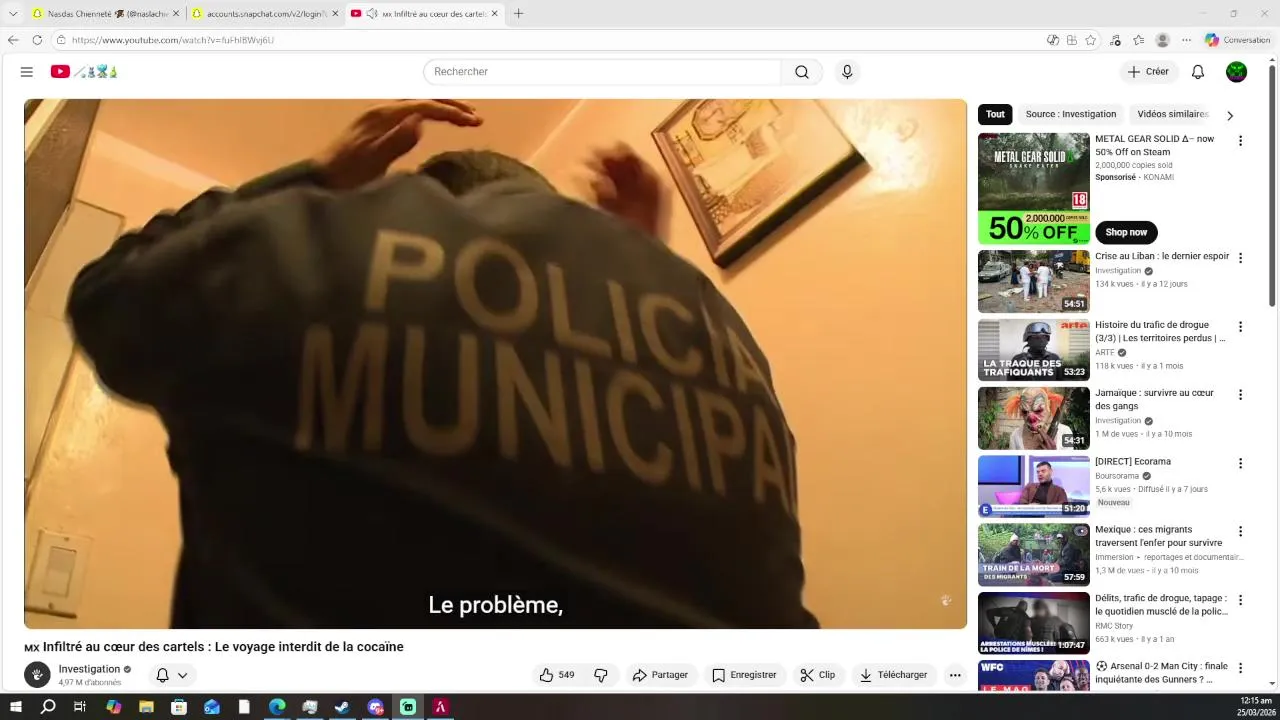Image resolution: width=1280 pixels, height=720 pixels.
Task: Open Crise au Liban video thumbnail
Action: [x=1033, y=282]
